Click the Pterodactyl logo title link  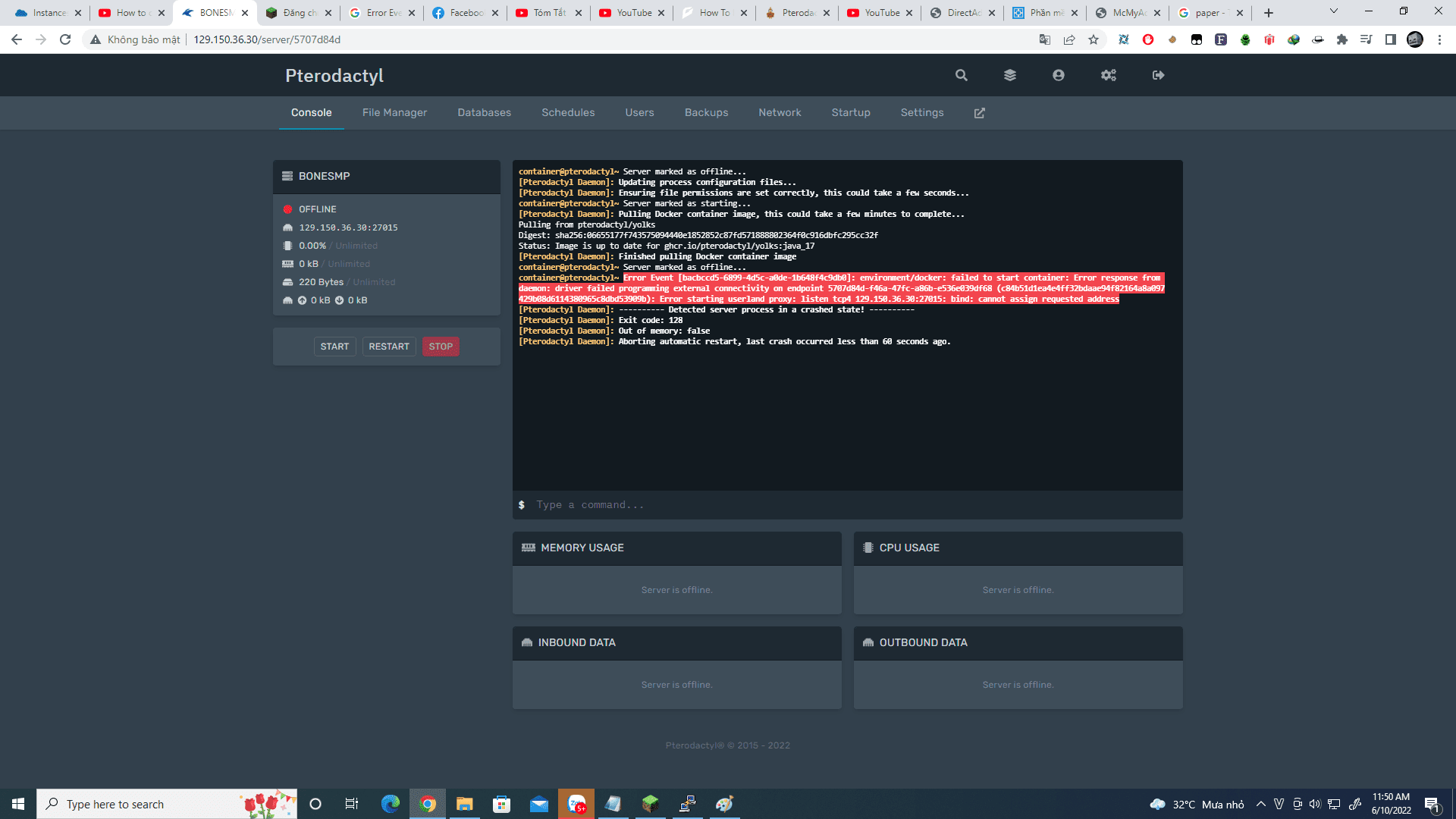click(x=334, y=75)
